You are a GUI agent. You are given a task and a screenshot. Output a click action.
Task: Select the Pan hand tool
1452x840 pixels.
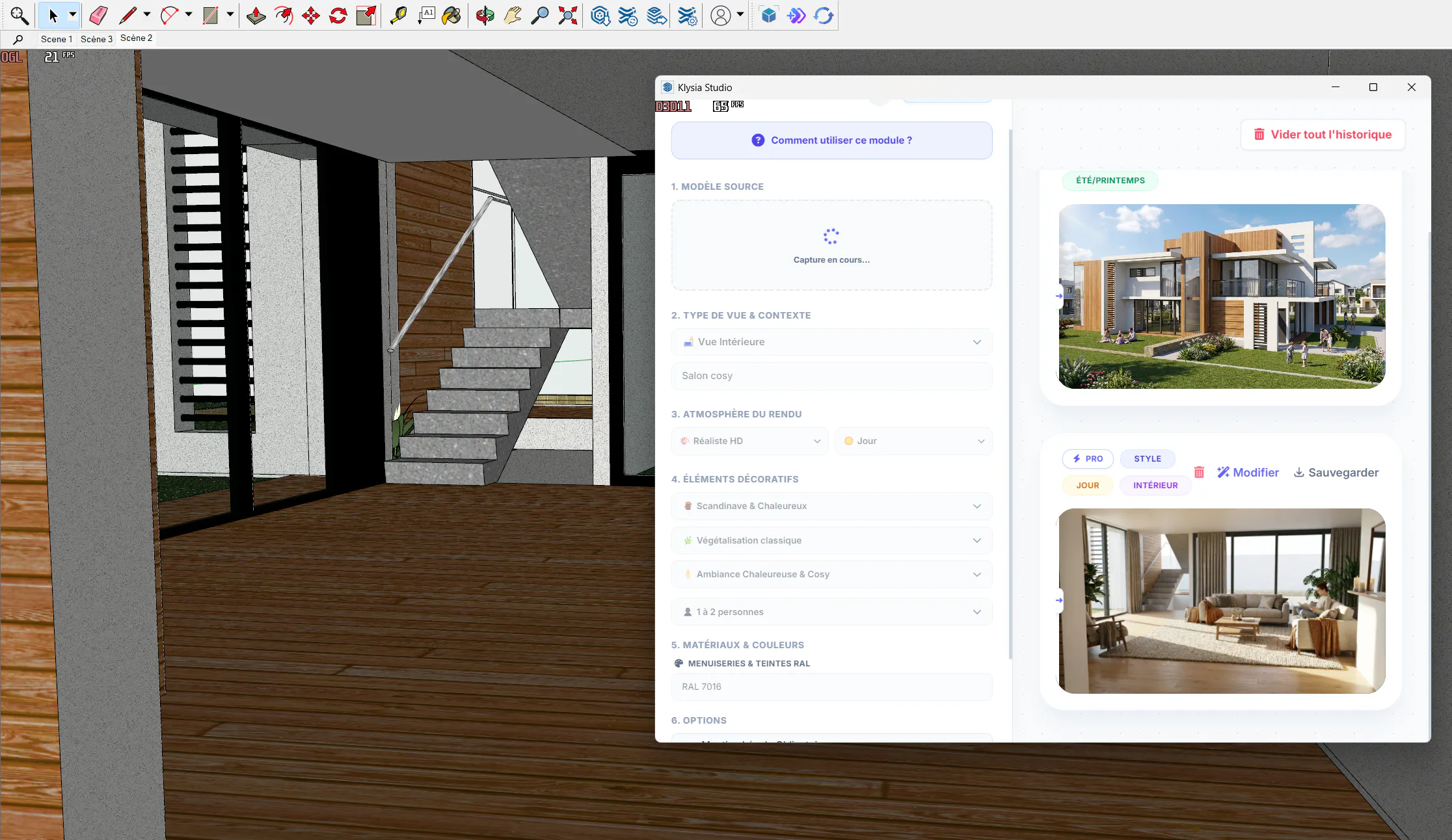coord(513,16)
